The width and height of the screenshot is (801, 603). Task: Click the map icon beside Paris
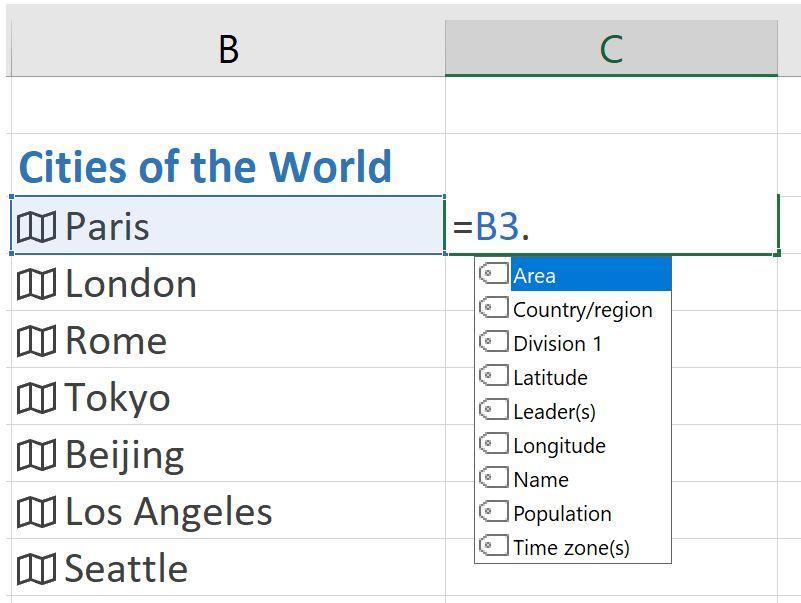click(36, 227)
